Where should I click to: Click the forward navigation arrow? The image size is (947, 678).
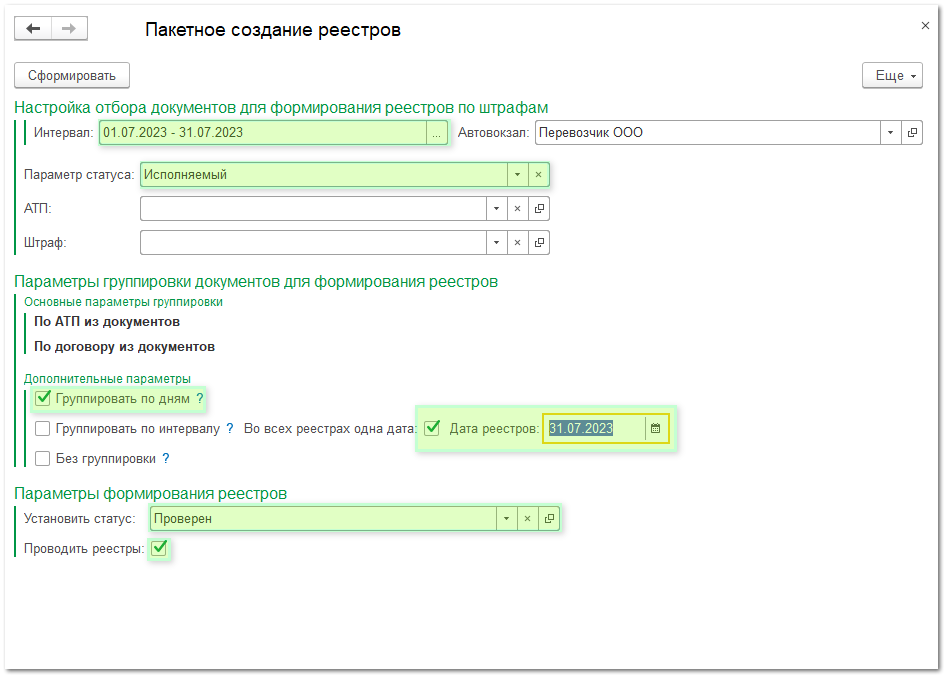click(69, 28)
